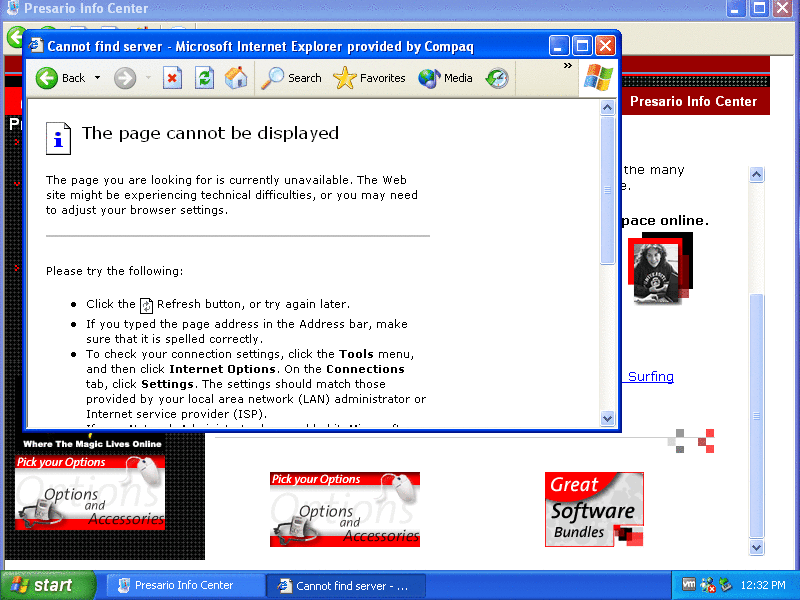Click the Presario Info Center scrollbar thumb
This screenshot has height=600, width=800.
[757, 416]
